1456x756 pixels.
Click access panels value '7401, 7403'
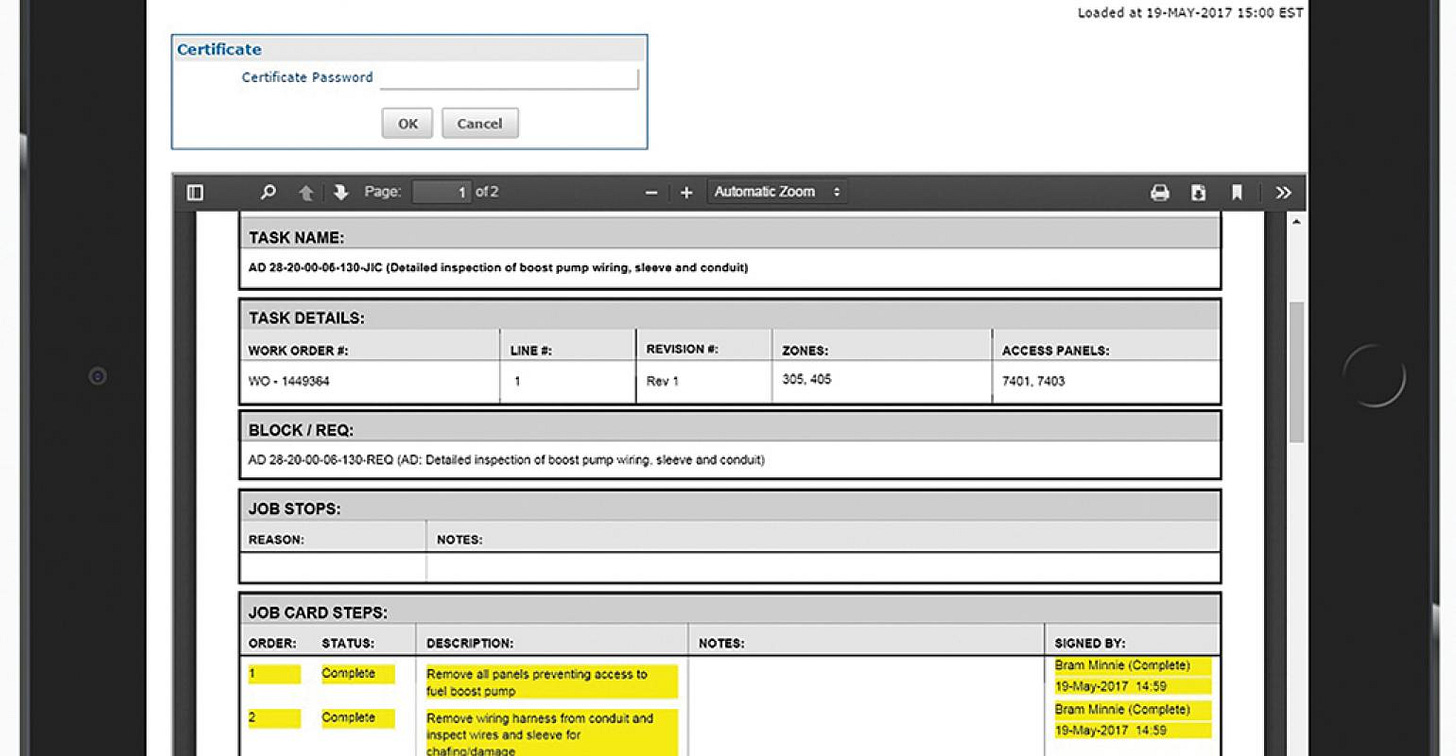tap(1033, 381)
